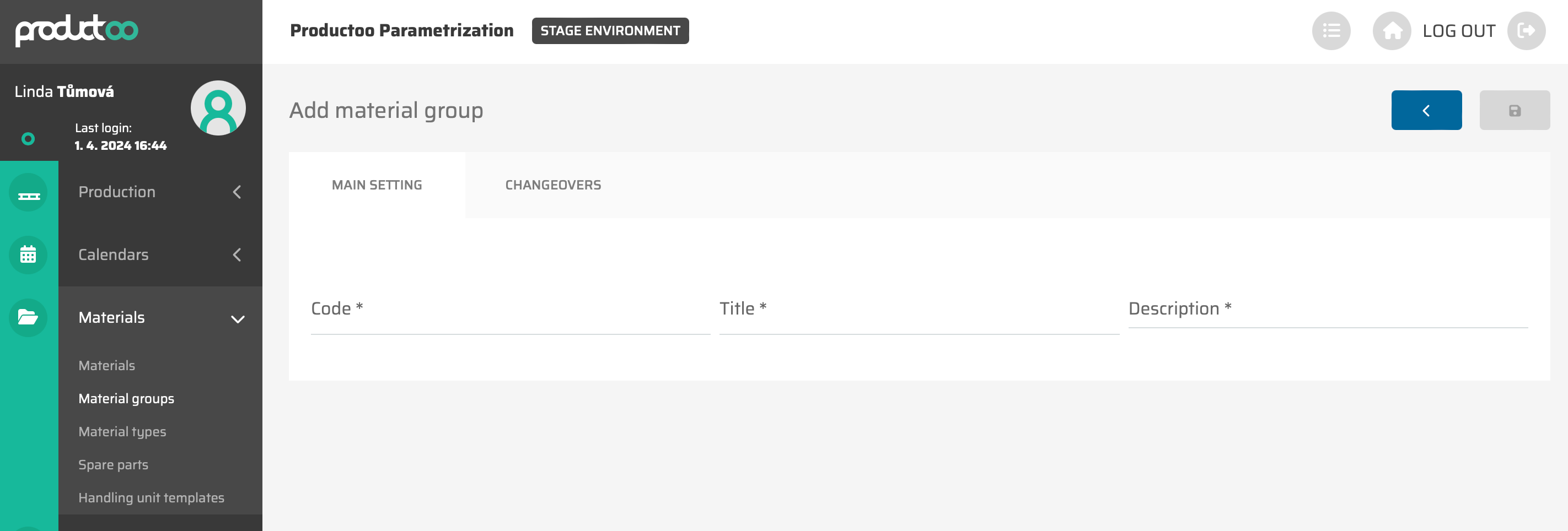The image size is (1568, 531).
Task: Open Material types submenu item
Action: [122, 431]
